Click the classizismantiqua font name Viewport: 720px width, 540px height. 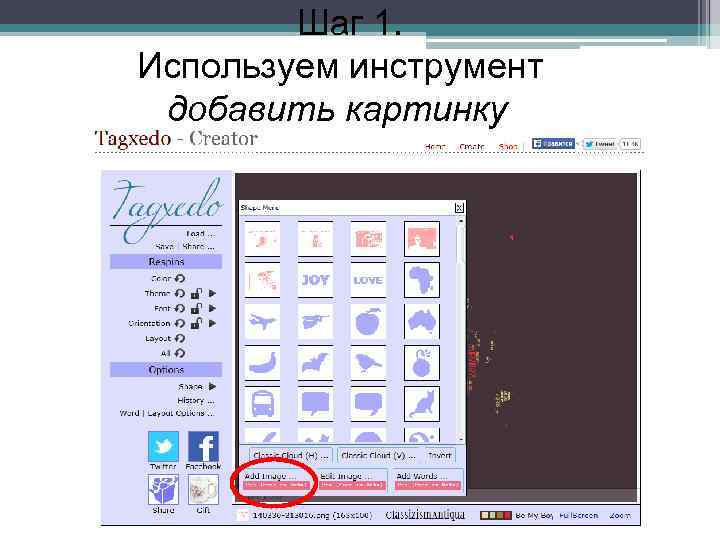pos(425,515)
